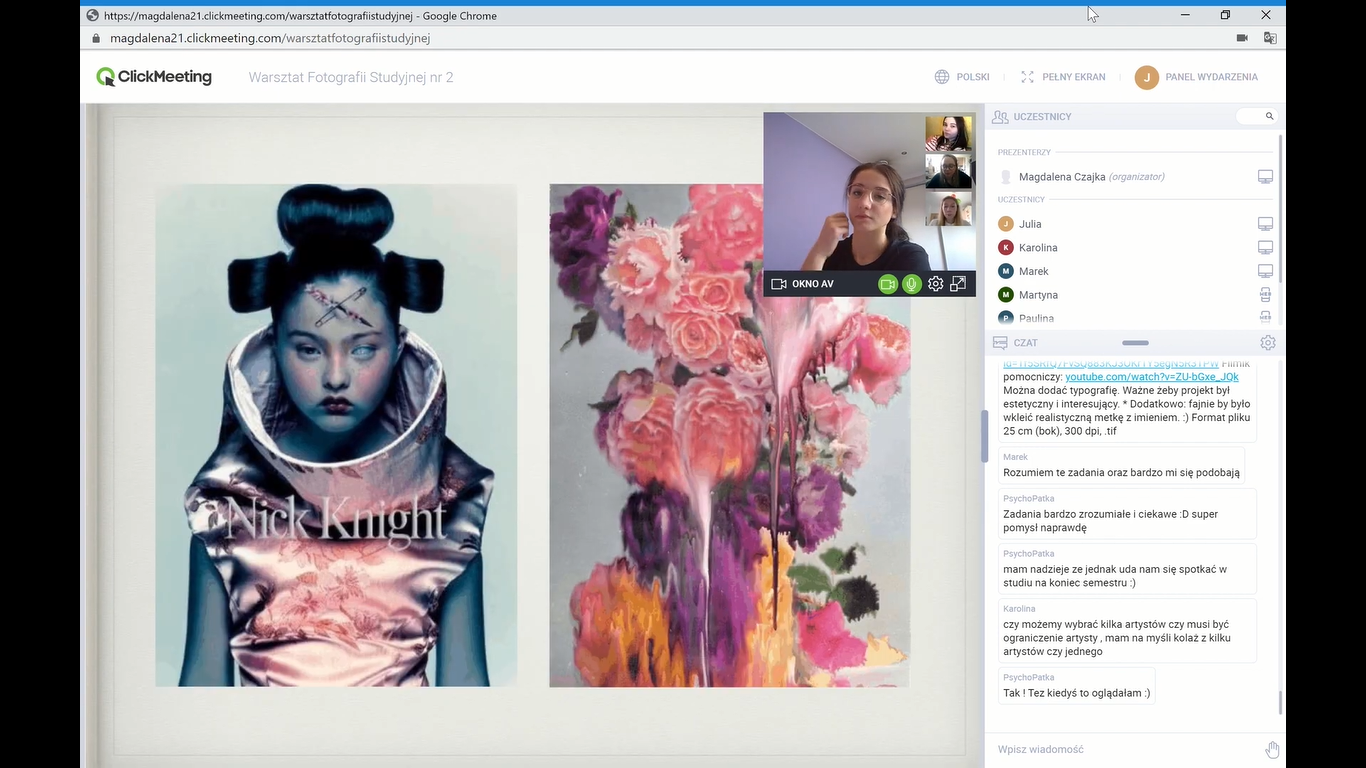Click the Uczestnicy panel header
1366x768 pixels.
click(1042, 117)
